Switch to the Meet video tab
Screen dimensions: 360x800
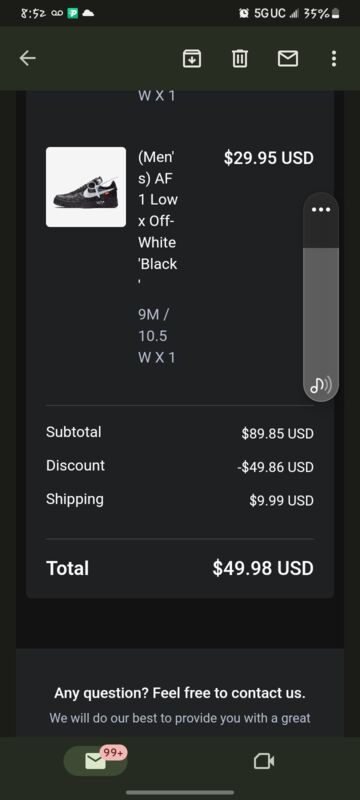click(x=264, y=761)
